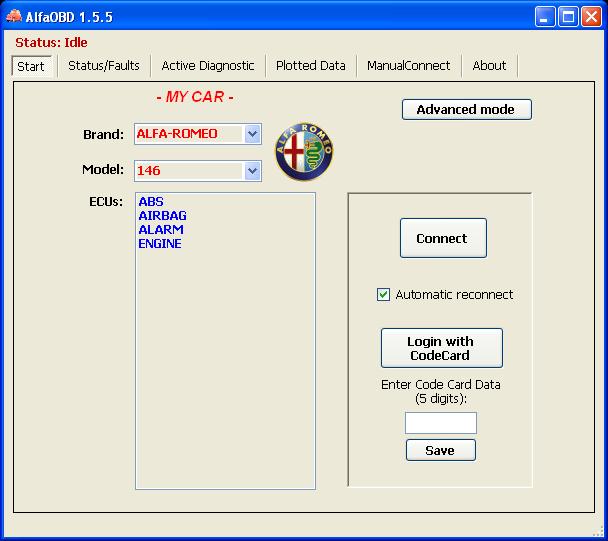Click the - MY CAR - heading

click(195, 97)
